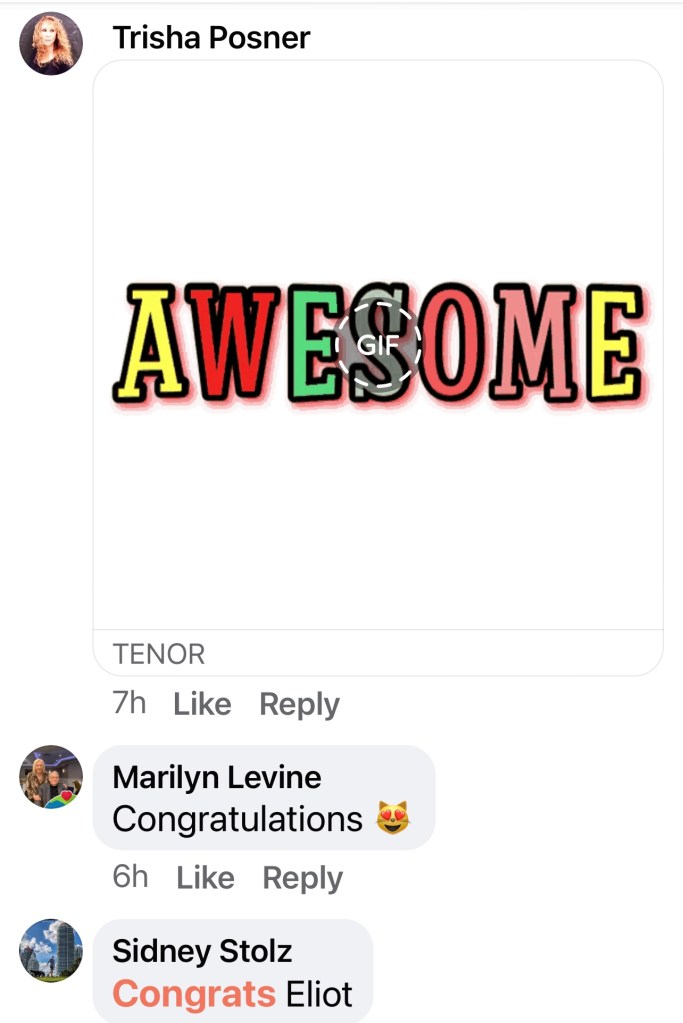Reply to Trisha Posner's GIF comment
This screenshot has width=683, height=1023.
coord(299,705)
